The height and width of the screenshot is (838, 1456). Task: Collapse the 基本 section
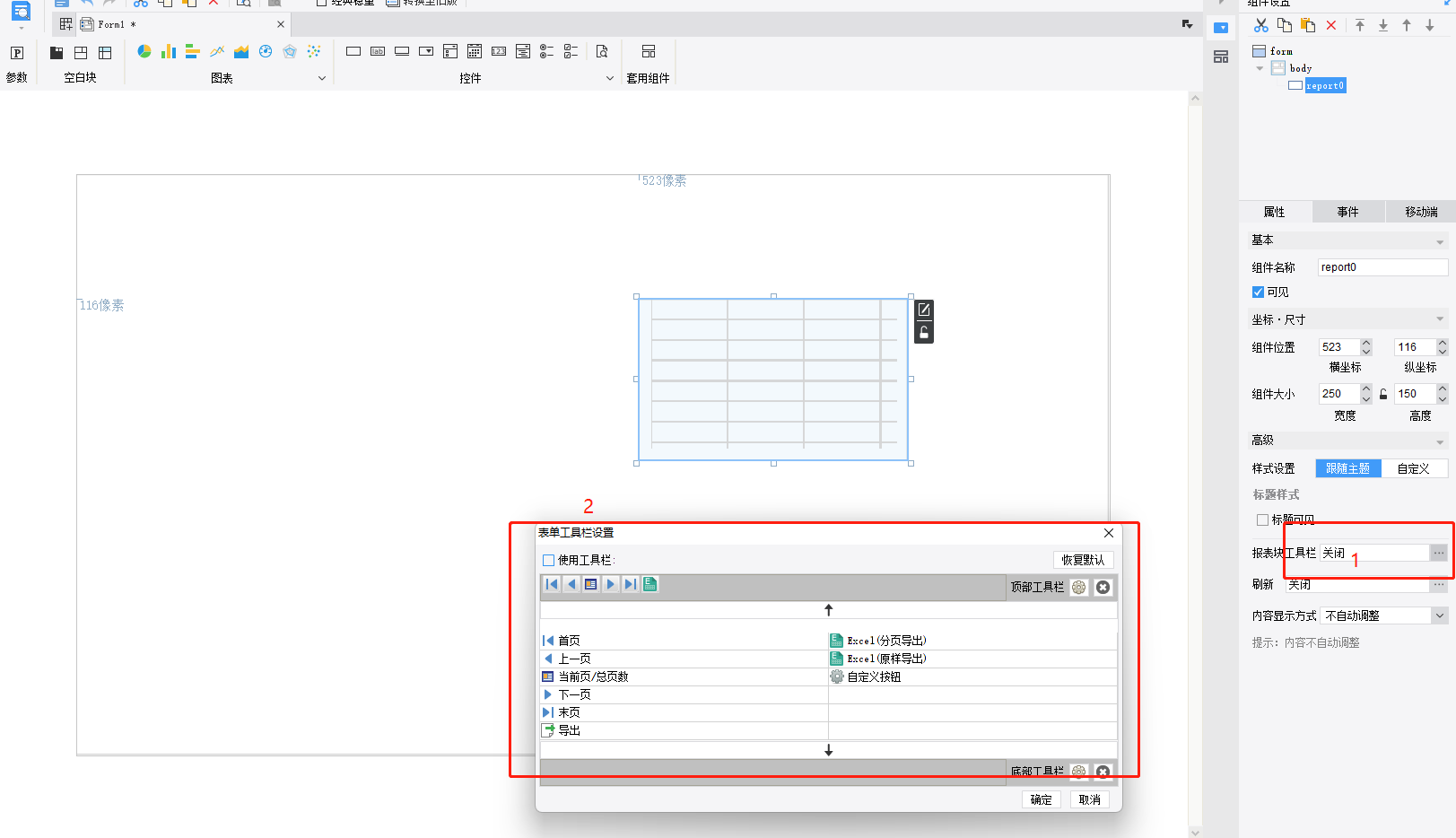(1440, 241)
